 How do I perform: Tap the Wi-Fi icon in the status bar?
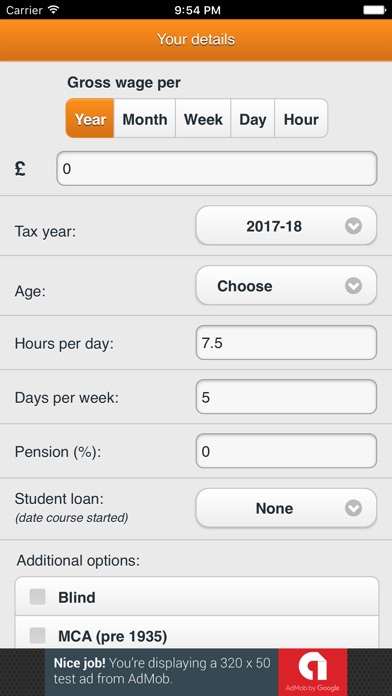click(x=54, y=9)
